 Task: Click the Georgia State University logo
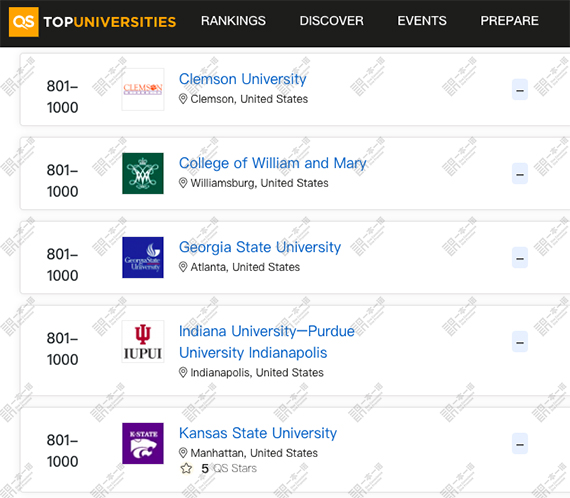143,257
